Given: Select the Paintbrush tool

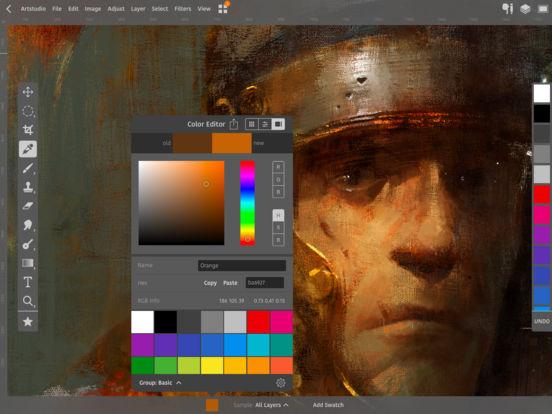Looking at the screenshot, I should tap(28, 168).
